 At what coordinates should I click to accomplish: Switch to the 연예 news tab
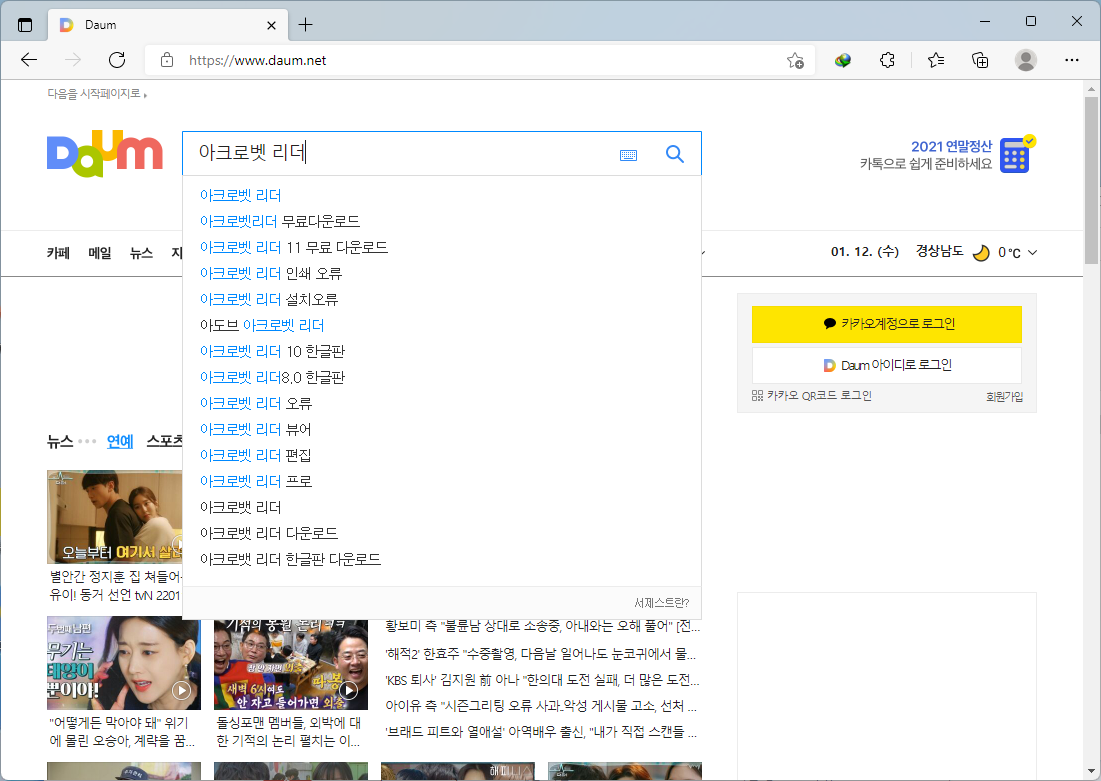120,441
